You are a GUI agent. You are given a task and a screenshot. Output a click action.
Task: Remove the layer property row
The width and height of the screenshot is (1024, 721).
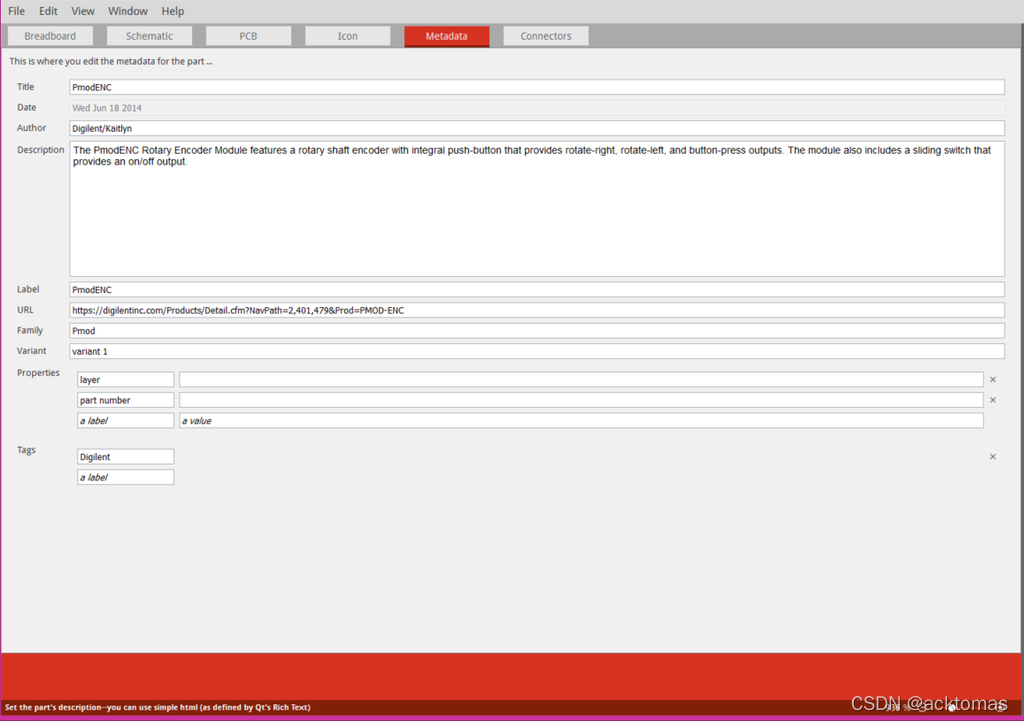(x=993, y=379)
